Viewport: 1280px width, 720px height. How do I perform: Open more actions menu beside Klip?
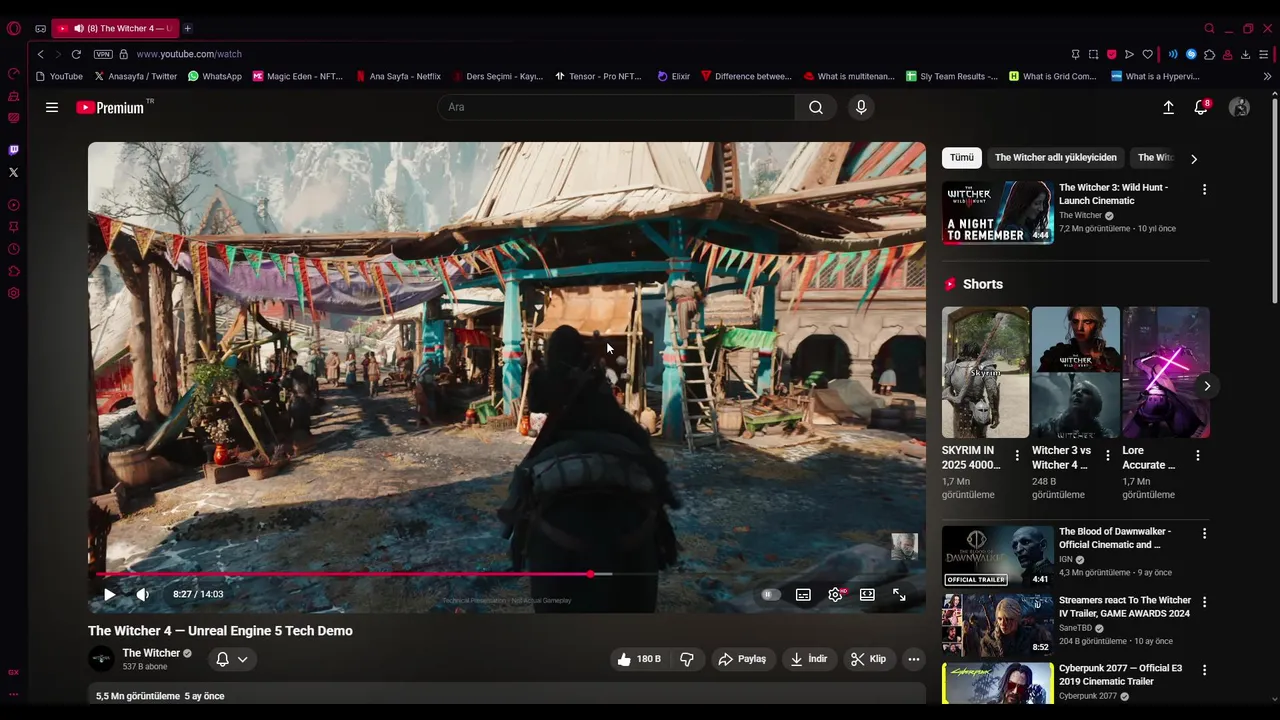(x=913, y=659)
